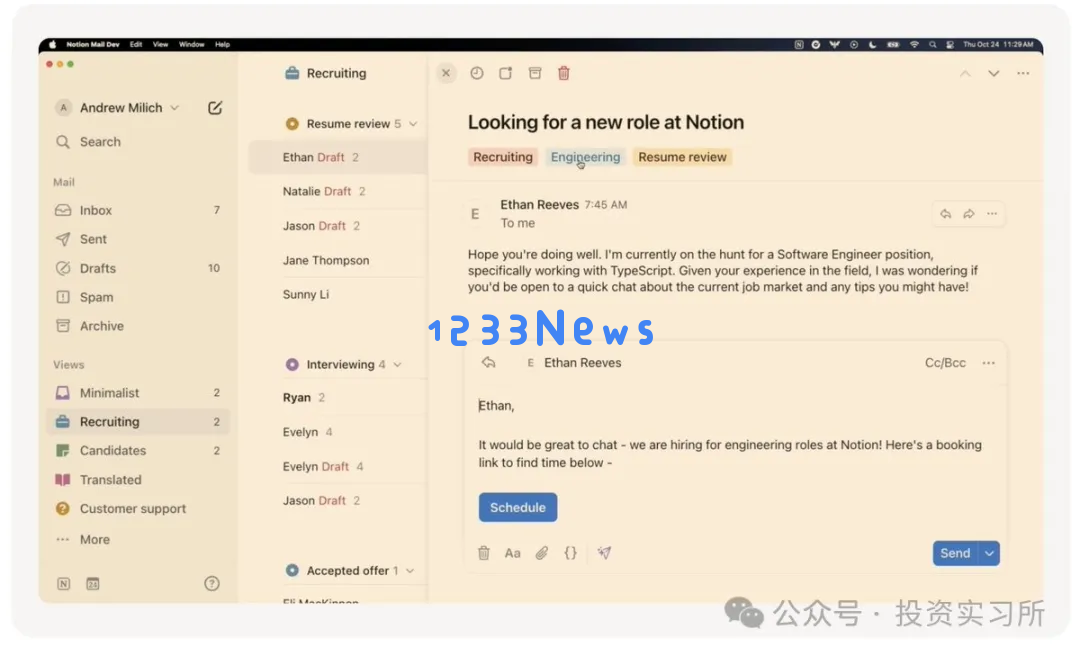
Task: Open text formatting Aa options
Action: [x=512, y=553]
